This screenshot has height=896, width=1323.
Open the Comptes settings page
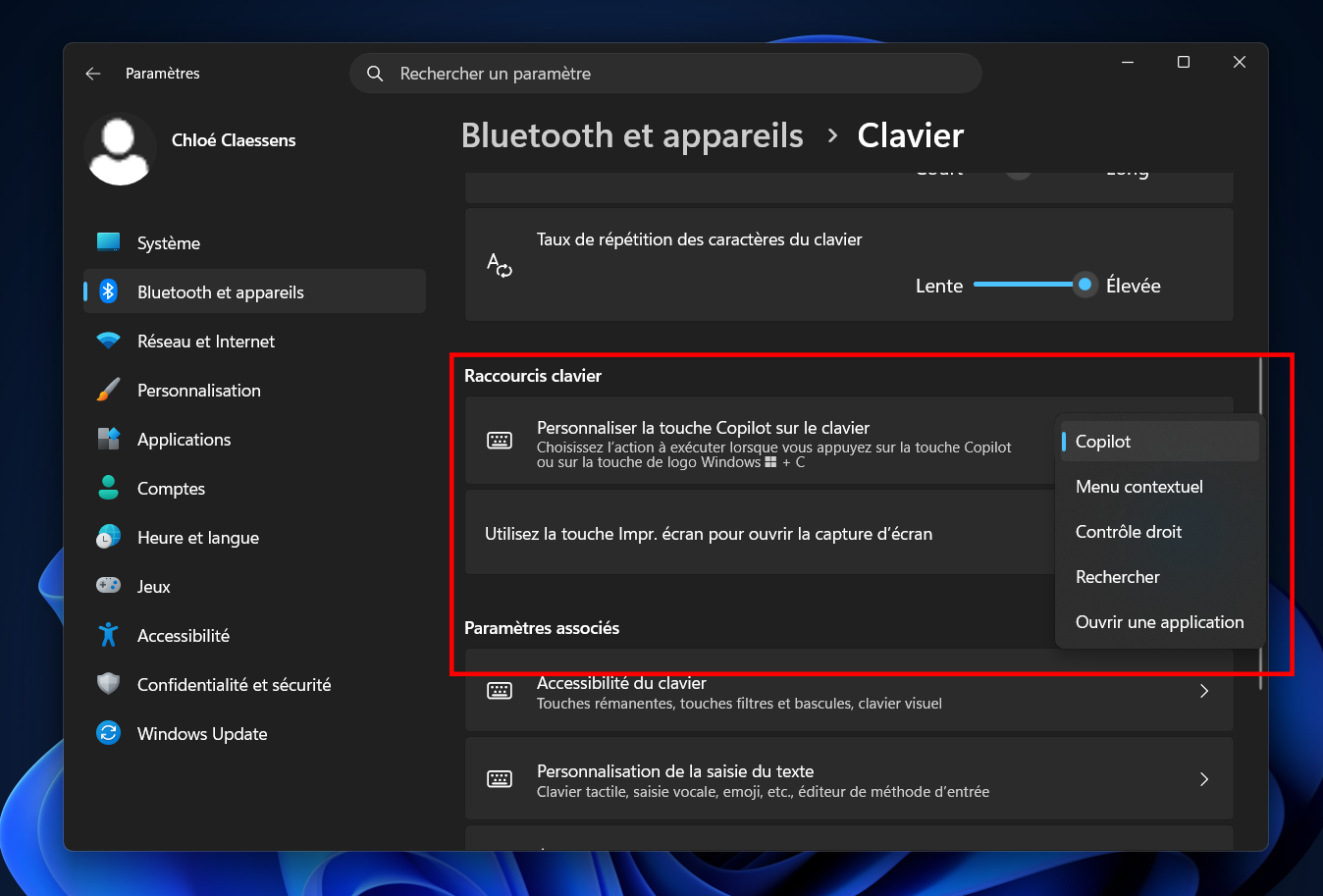pos(255,488)
